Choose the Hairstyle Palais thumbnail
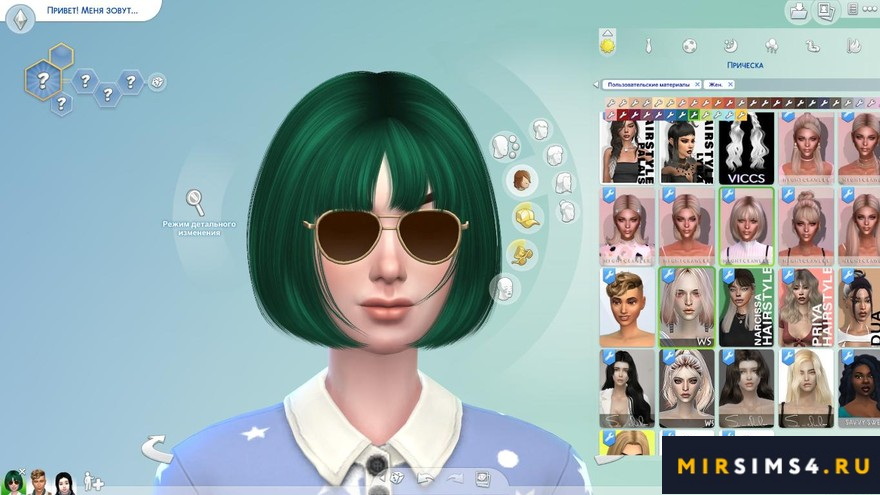Viewport: 880px width, 495px height. pos(627,148)
